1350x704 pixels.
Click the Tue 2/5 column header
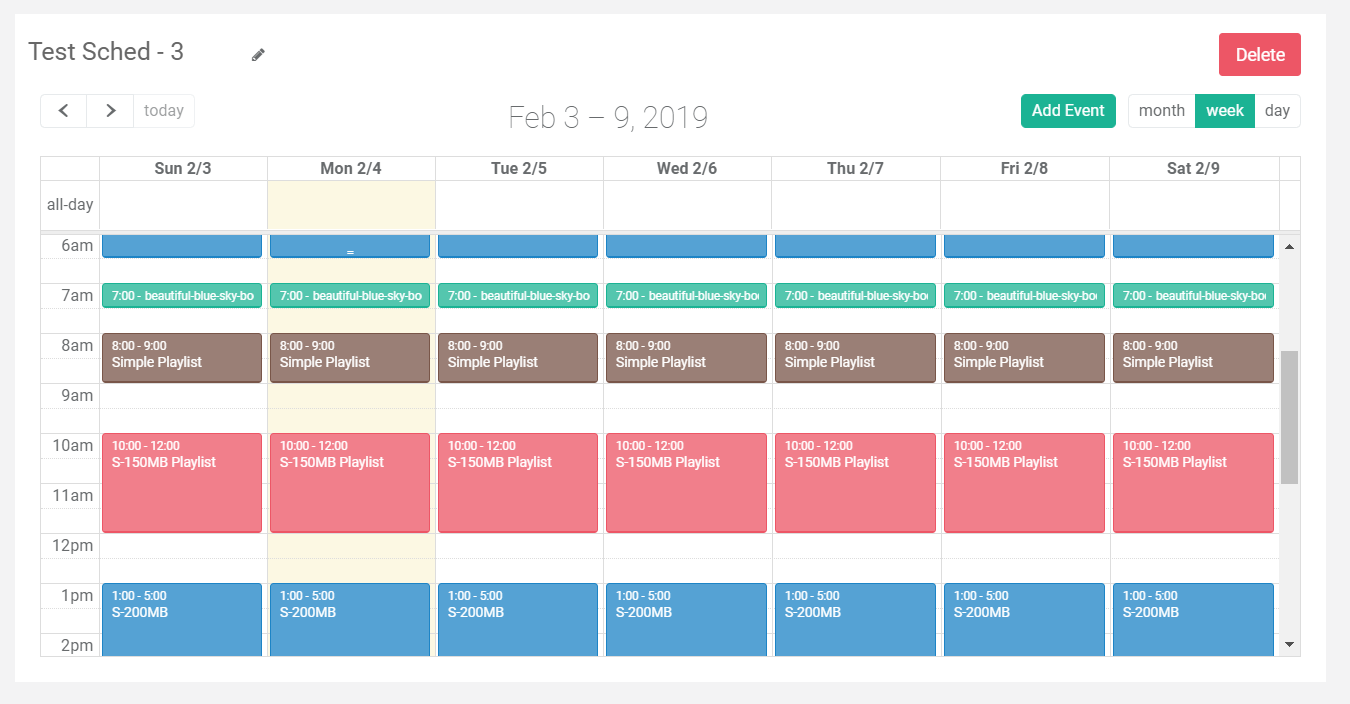[517, 167]
